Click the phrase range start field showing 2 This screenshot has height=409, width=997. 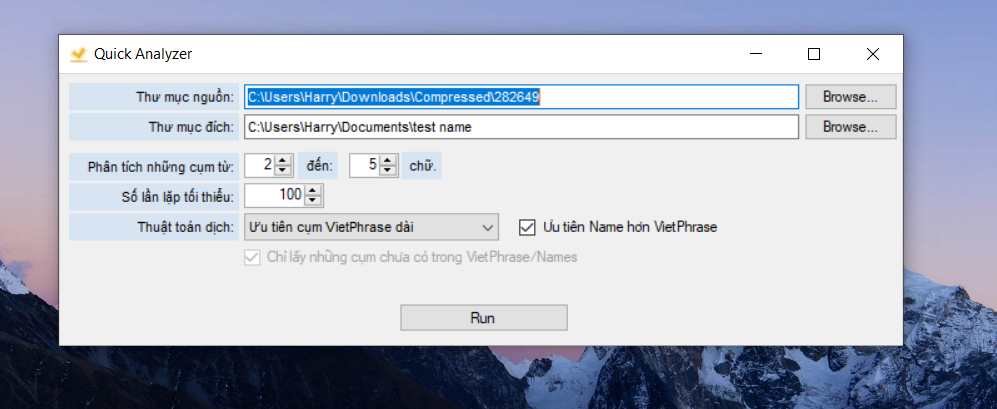click(259, 165)
